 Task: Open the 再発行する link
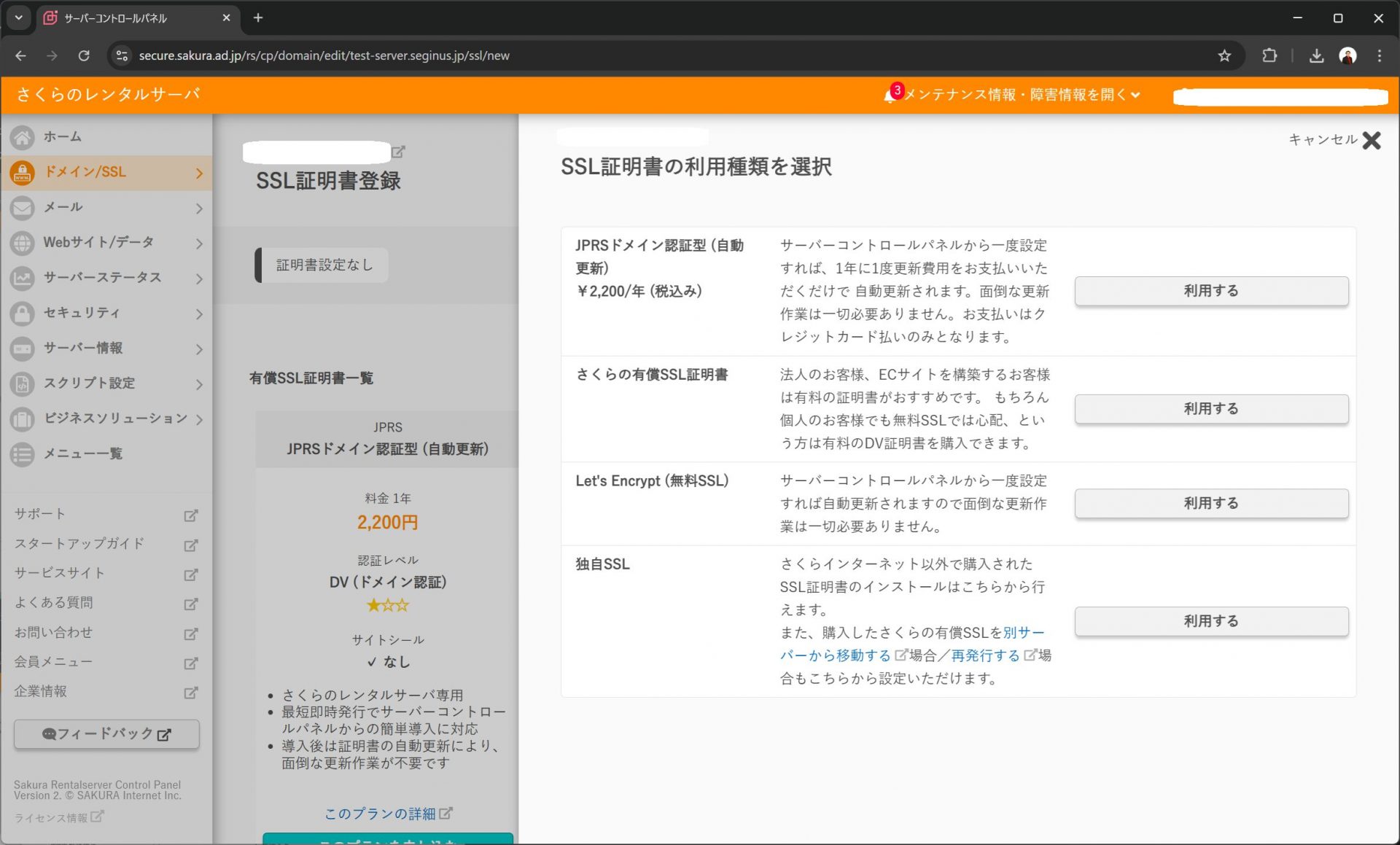(984, 655)
